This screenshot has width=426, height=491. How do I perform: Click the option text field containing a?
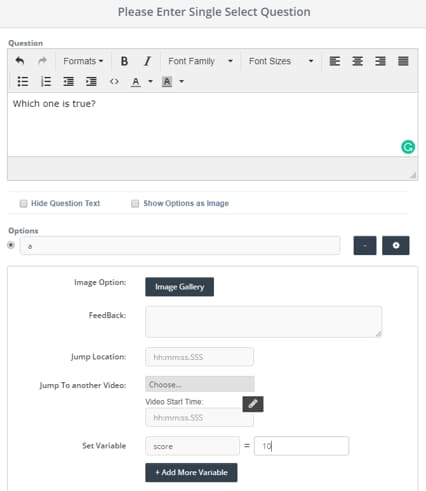[180, 246]
